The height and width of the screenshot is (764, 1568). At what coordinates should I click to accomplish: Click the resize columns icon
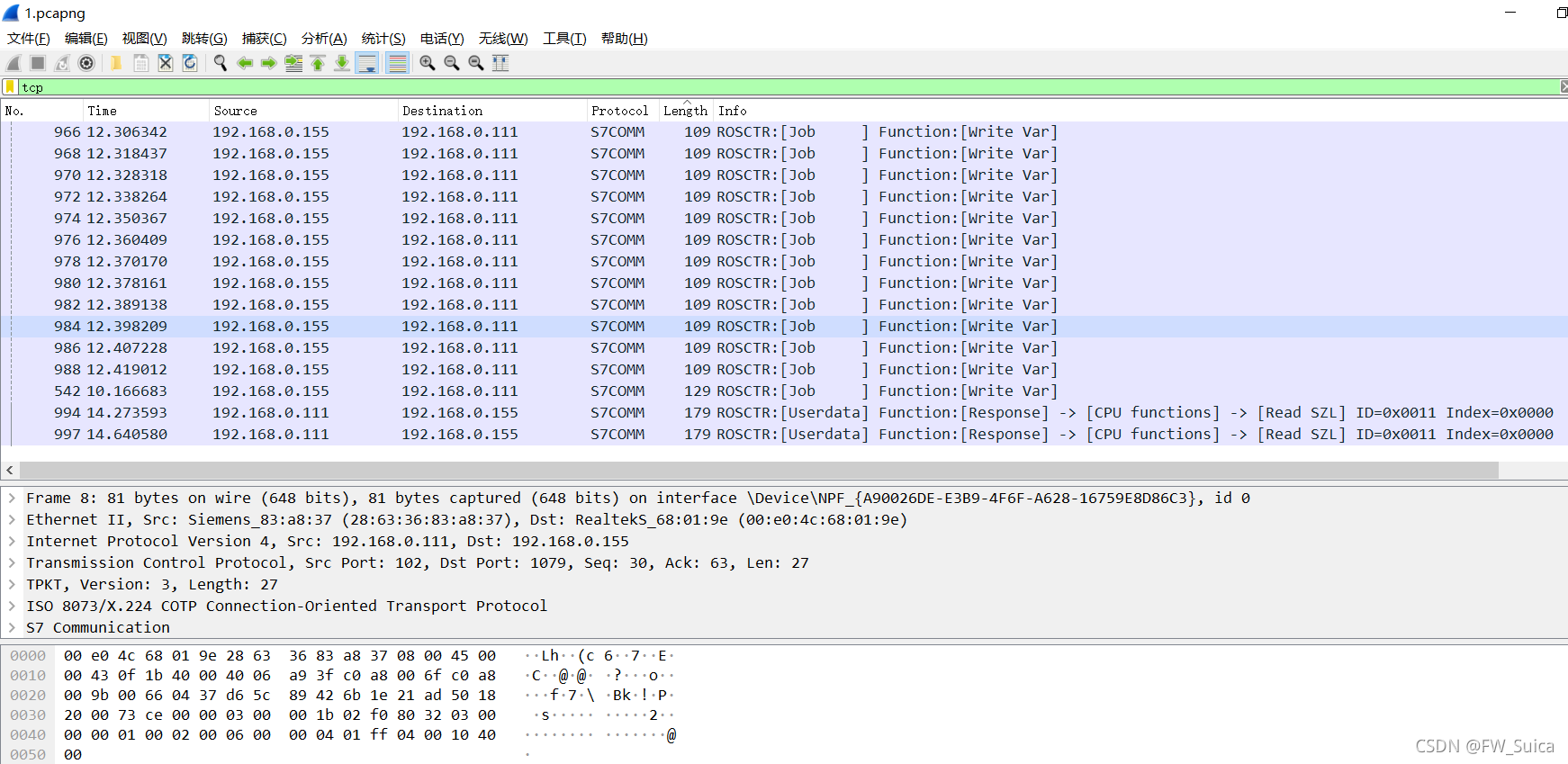click(500, 63)
